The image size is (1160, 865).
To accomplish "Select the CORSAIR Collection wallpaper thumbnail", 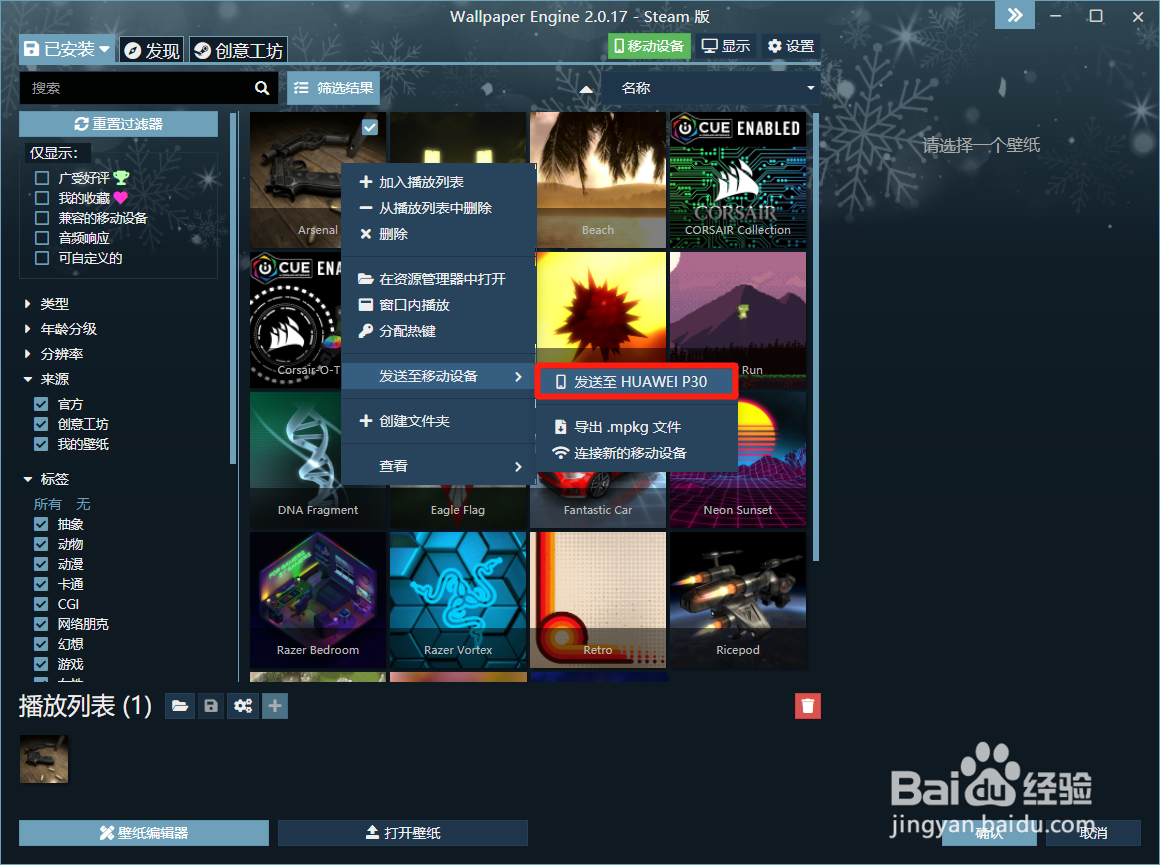I will point(738,180).
